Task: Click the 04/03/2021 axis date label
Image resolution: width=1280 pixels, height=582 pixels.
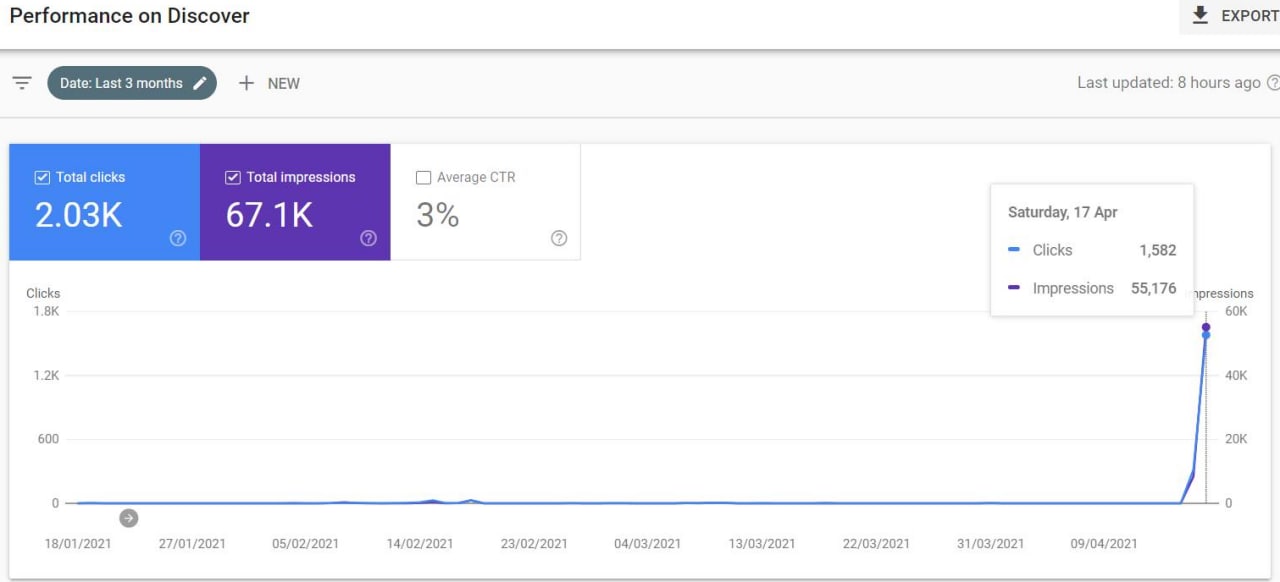Action: coord(648,544)
